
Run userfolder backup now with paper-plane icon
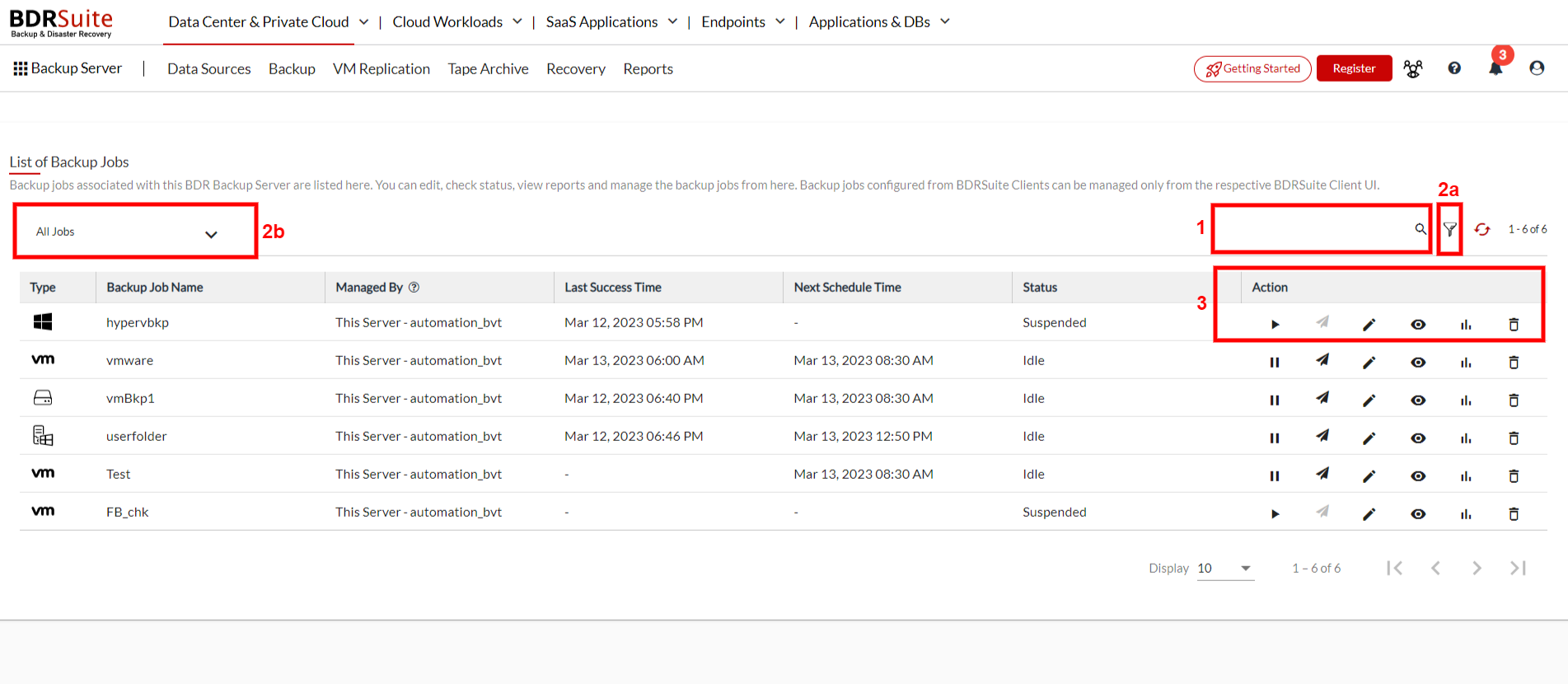click(1322, 436)
